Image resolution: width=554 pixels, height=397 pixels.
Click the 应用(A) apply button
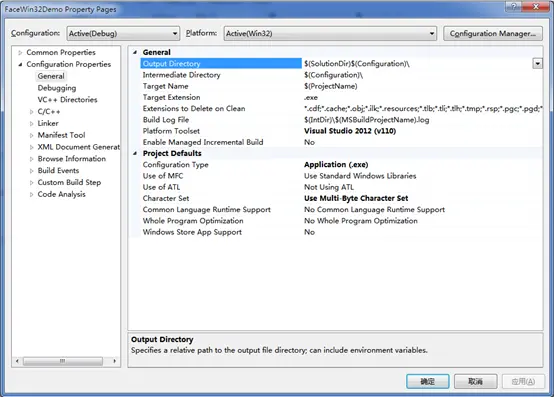pyautogui.click(x=523, y=381)
